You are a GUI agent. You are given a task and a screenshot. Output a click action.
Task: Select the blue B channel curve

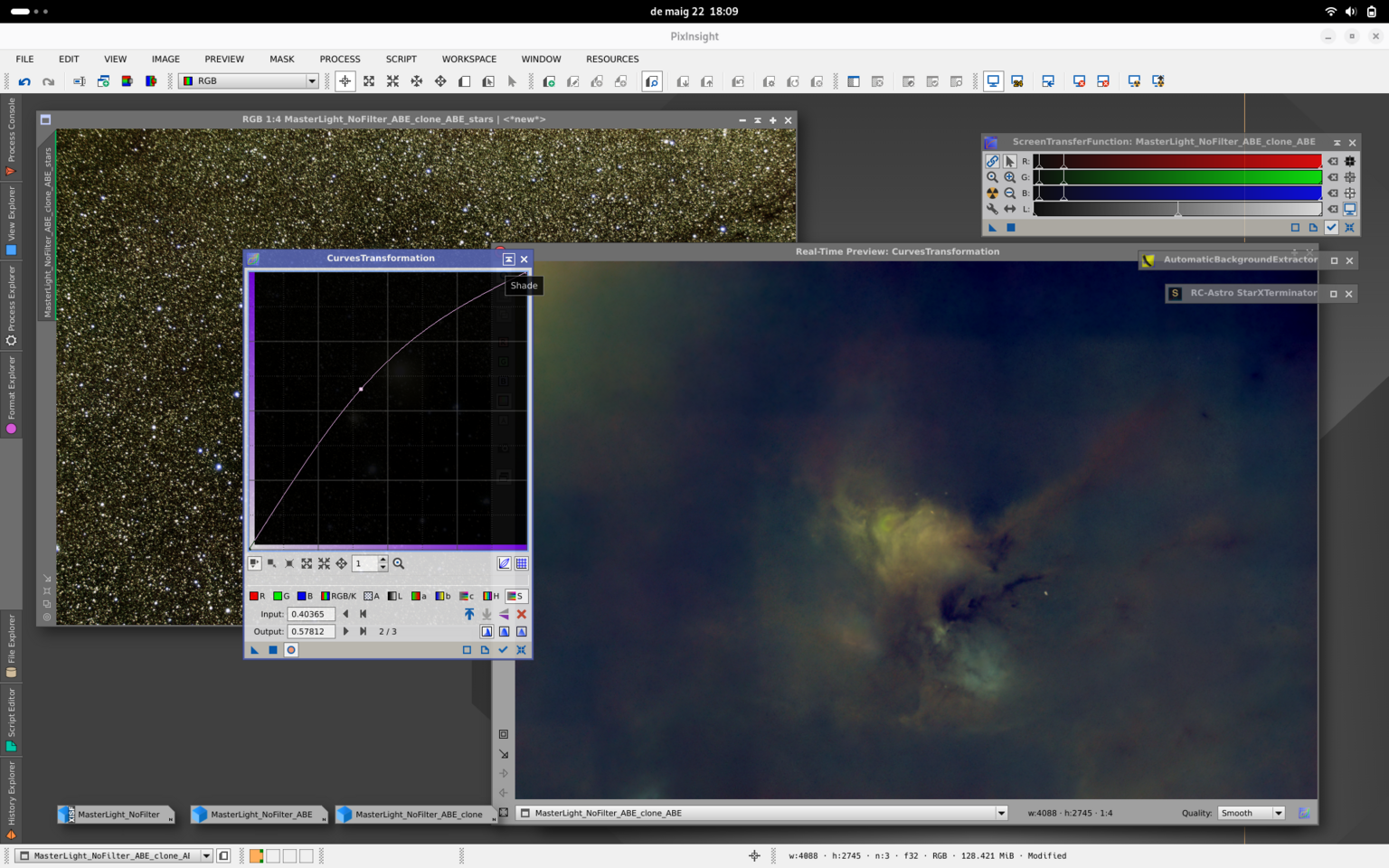coord(305,596)
